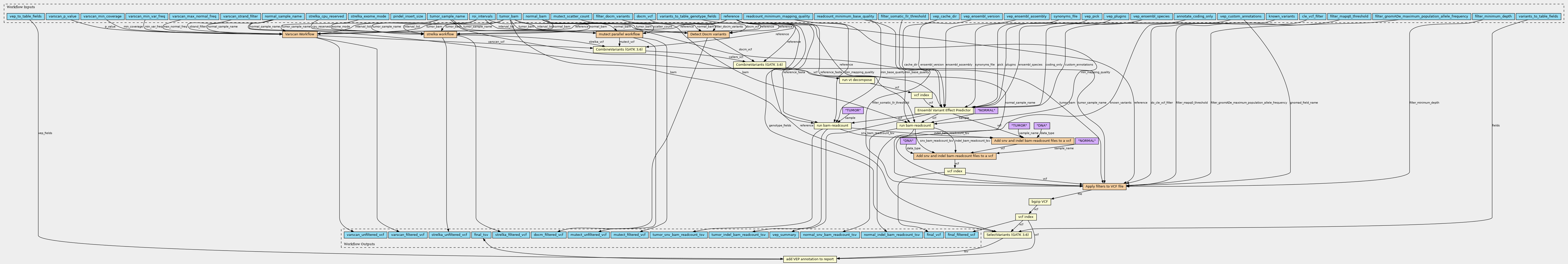This screenshot has height=264, width=1568.
Task: Choose the mutect_filtered_vcf output node
Action: [x=629, y=235]
